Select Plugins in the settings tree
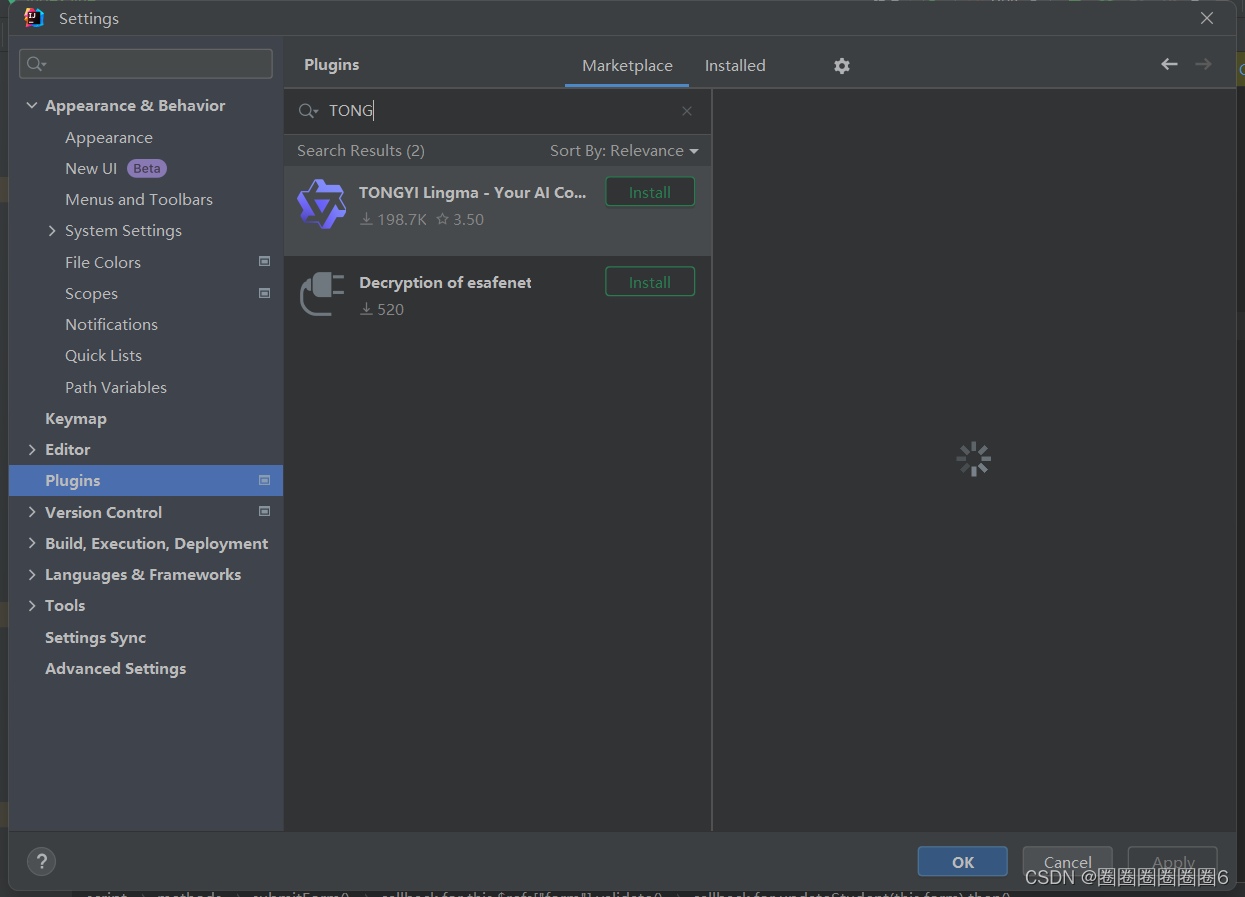The image size is (1245, 897). point(146,480)
